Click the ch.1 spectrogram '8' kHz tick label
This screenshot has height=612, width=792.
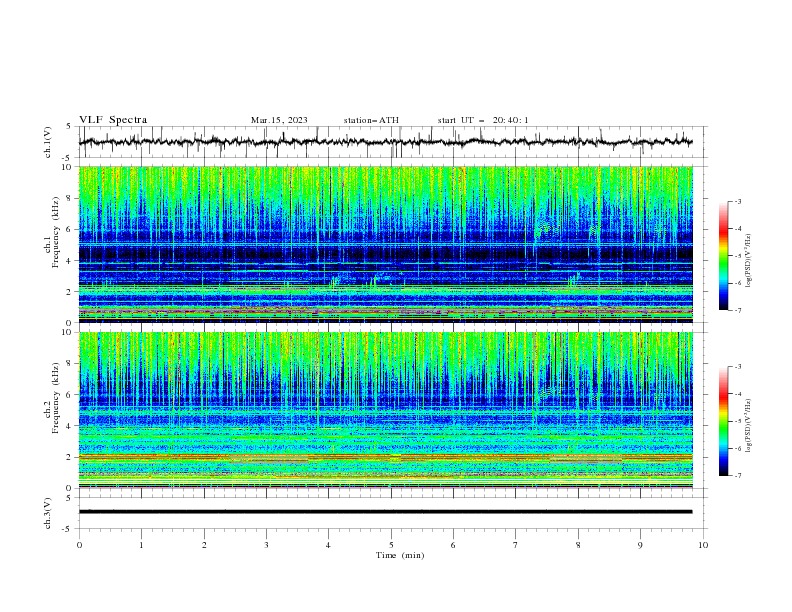coord(71,198)
